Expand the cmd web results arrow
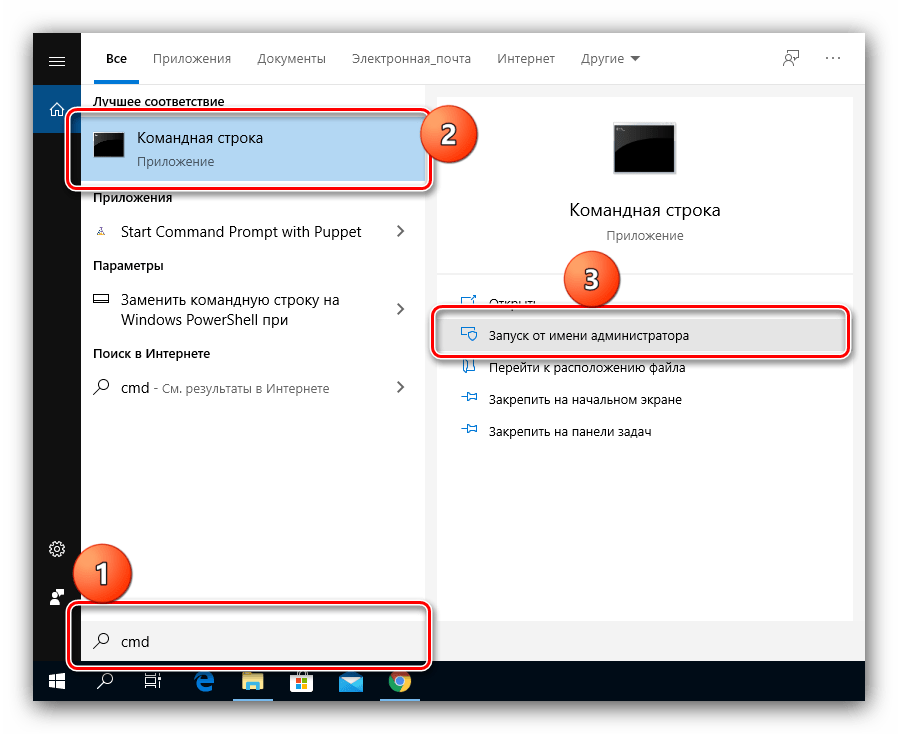898x734 pixels. pyautogui.click(x=400, y=388)
